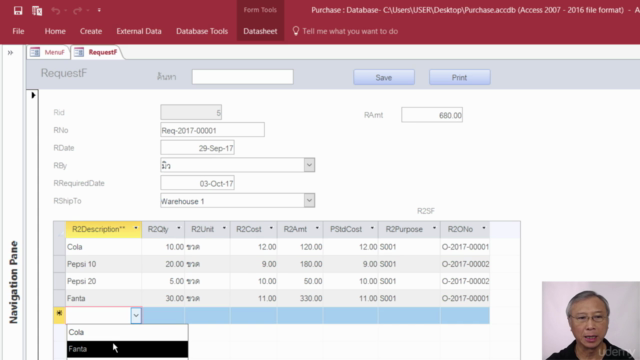Click the Pepsi 10 description cell

pyautogui.click(x=104, y=264)
